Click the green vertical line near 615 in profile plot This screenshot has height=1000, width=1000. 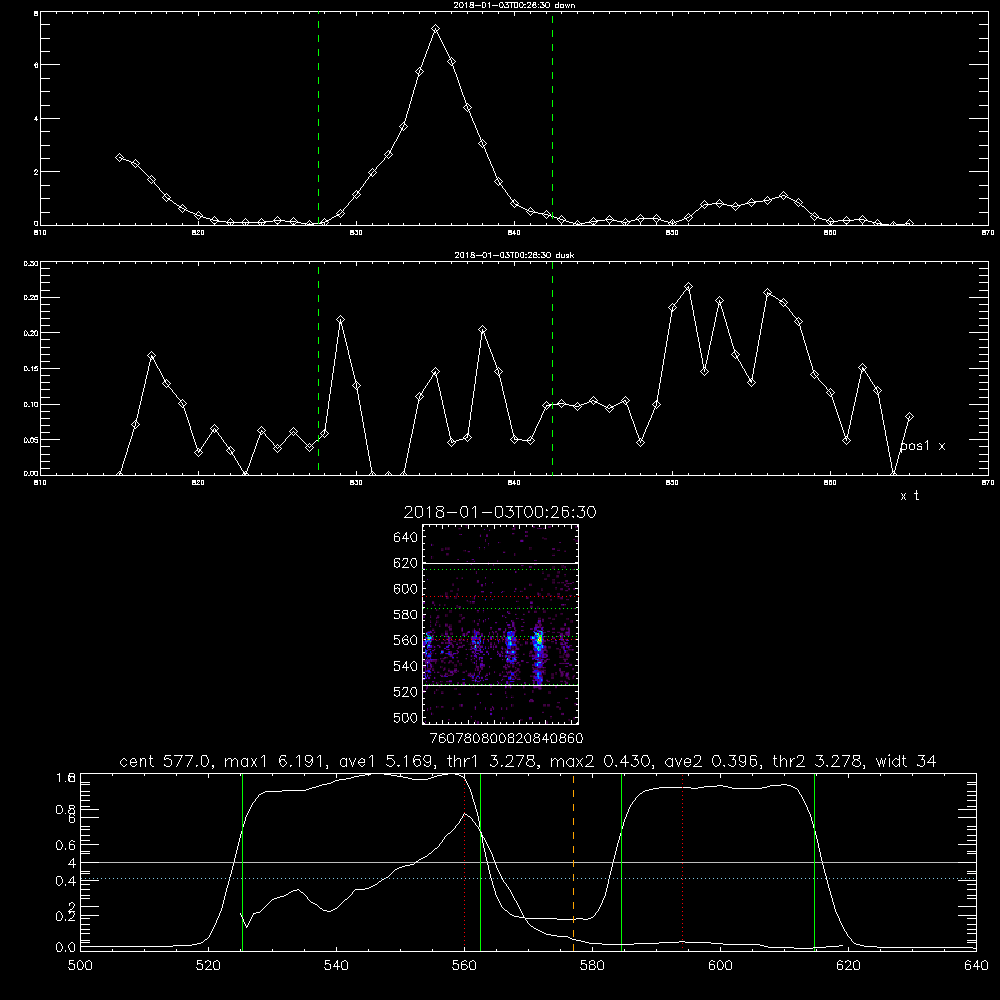(814, 861)
